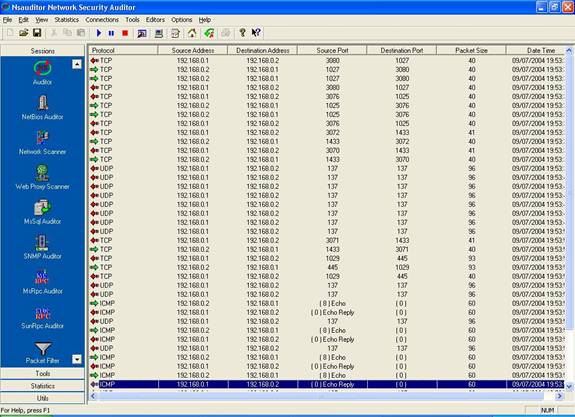Pause capture with the pause button
Screen dimensions: 575x417
point(111,33)
